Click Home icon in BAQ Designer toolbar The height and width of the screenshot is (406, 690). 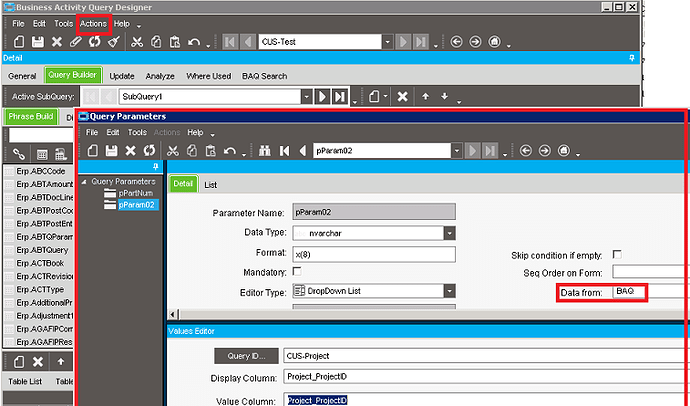click(495, 42)
